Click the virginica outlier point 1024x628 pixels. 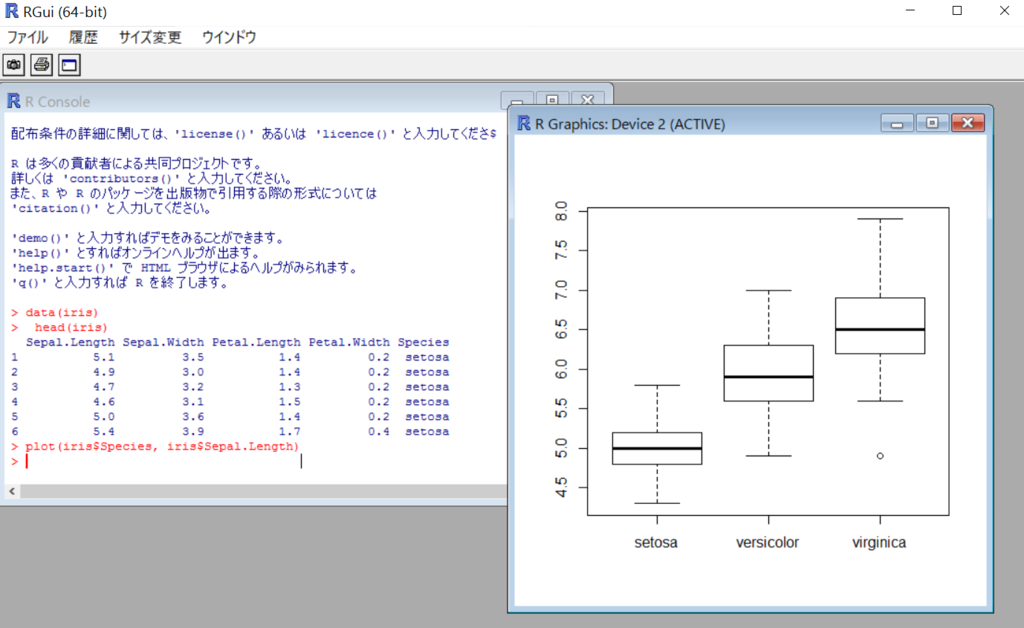(880, 456)
